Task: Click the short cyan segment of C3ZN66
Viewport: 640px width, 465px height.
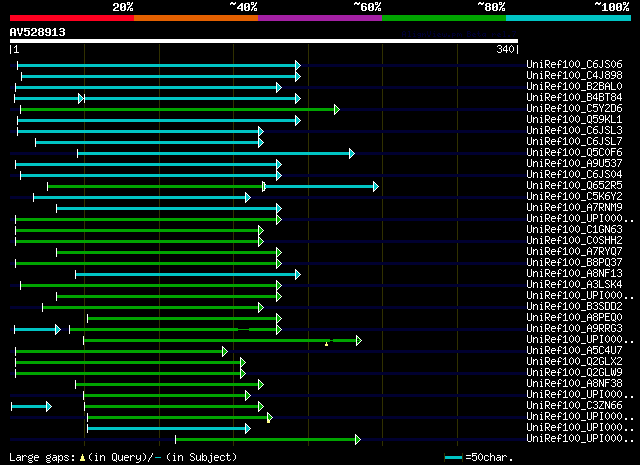Action: (x=29, y=407)
